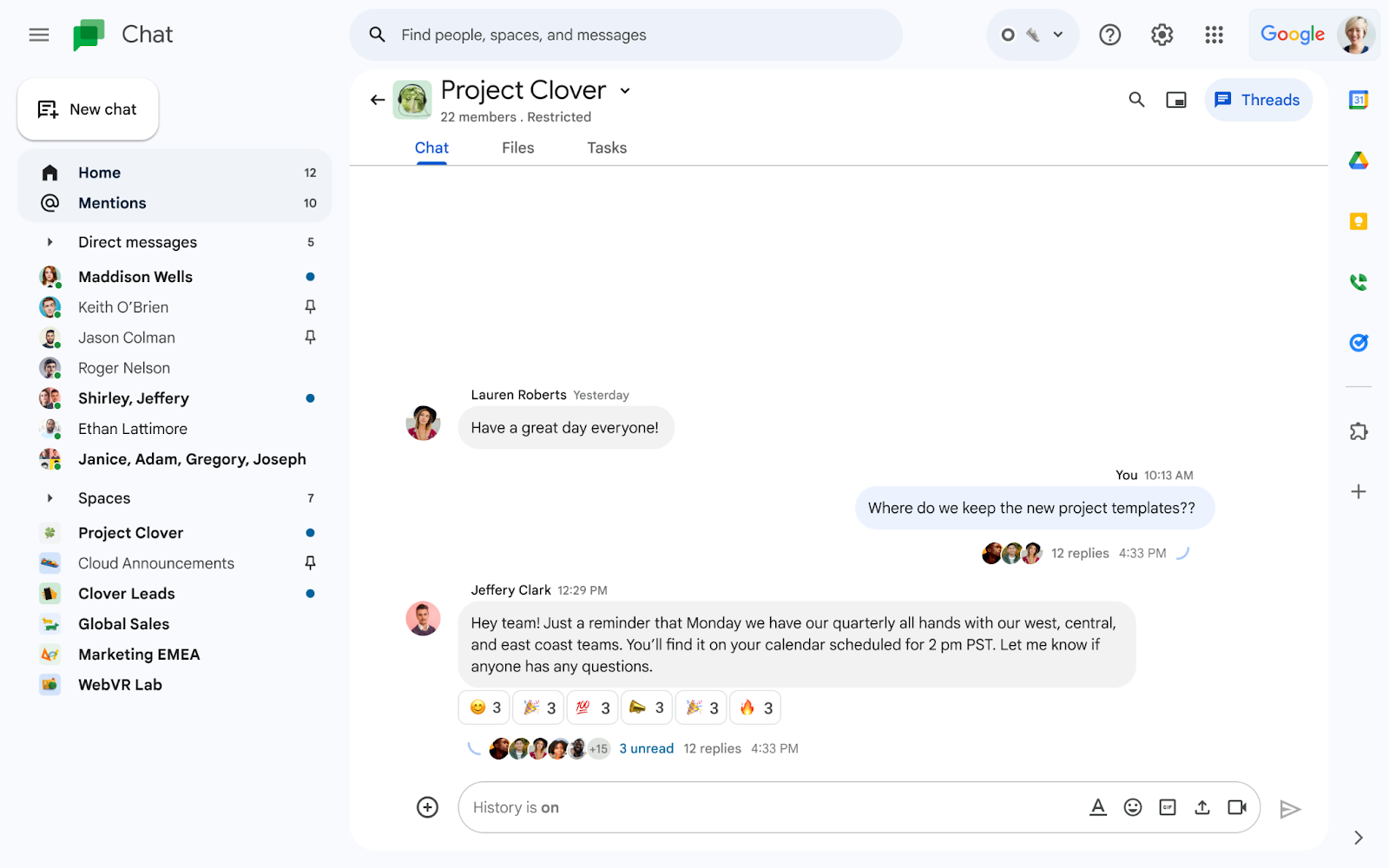
Task: Open the 3 unread replies link
Action: pyautogui.click(x=647, y=748)
